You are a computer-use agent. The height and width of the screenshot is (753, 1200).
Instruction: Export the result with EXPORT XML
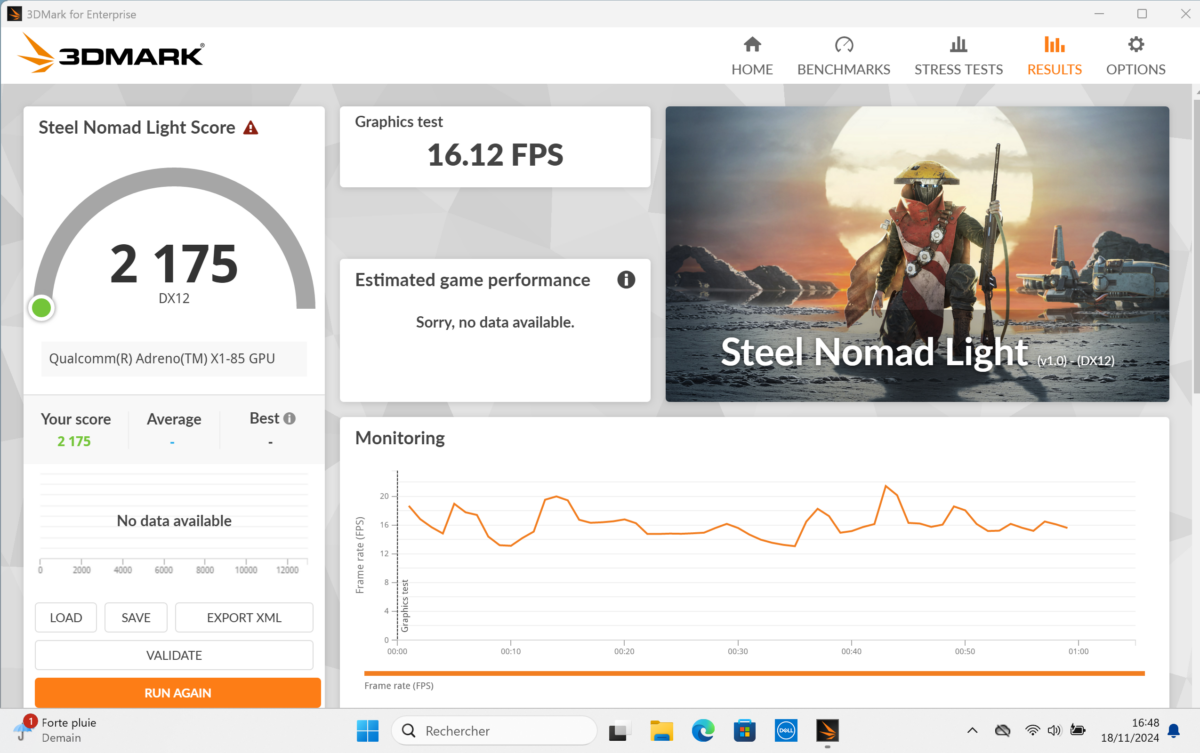tap(243, 617)
